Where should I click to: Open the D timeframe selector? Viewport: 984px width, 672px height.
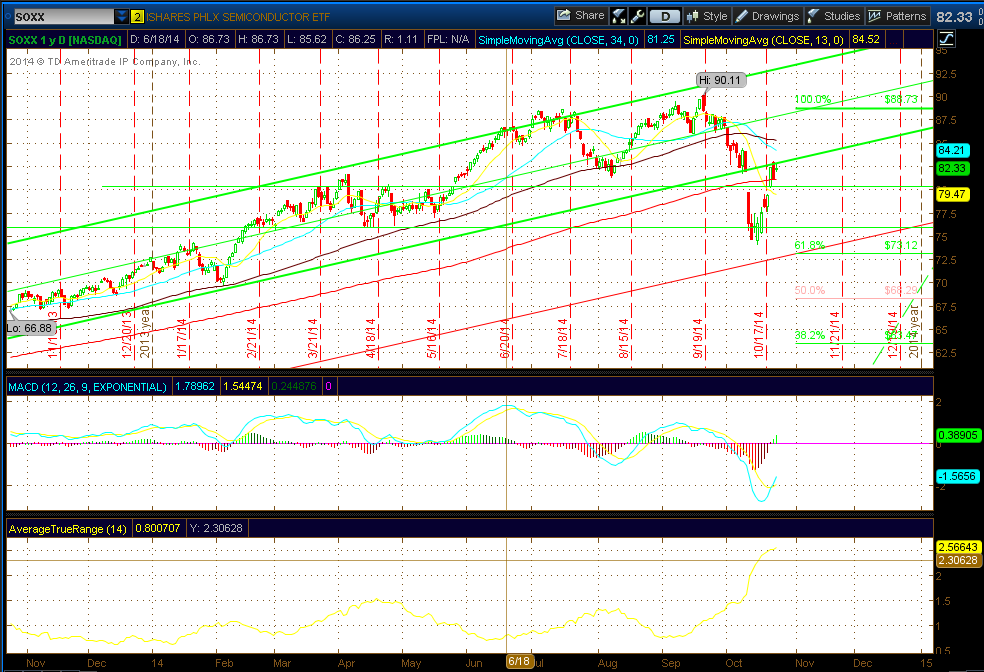[665, 16]
